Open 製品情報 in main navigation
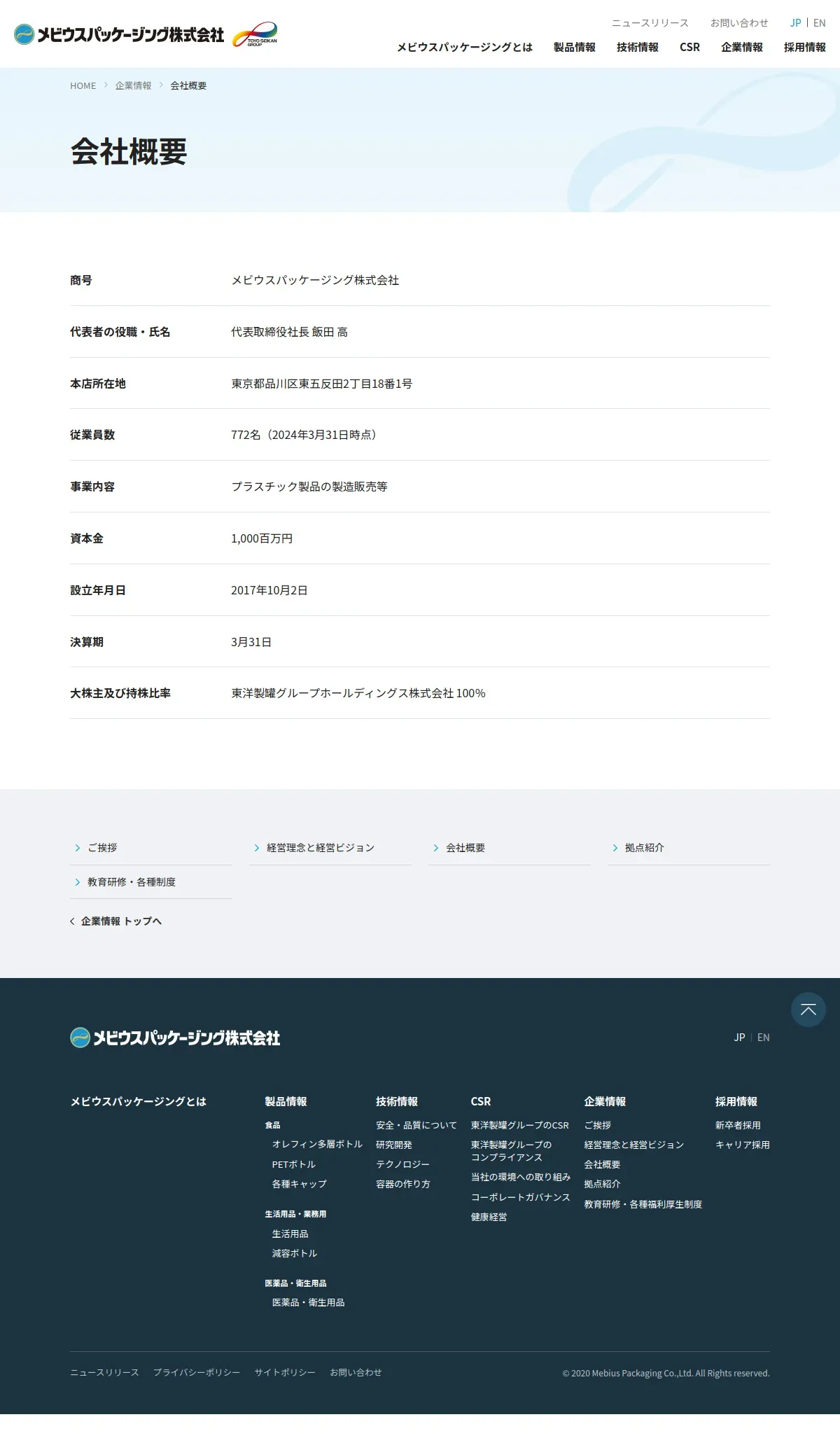The image size is (840, 1431). [575, 47]
